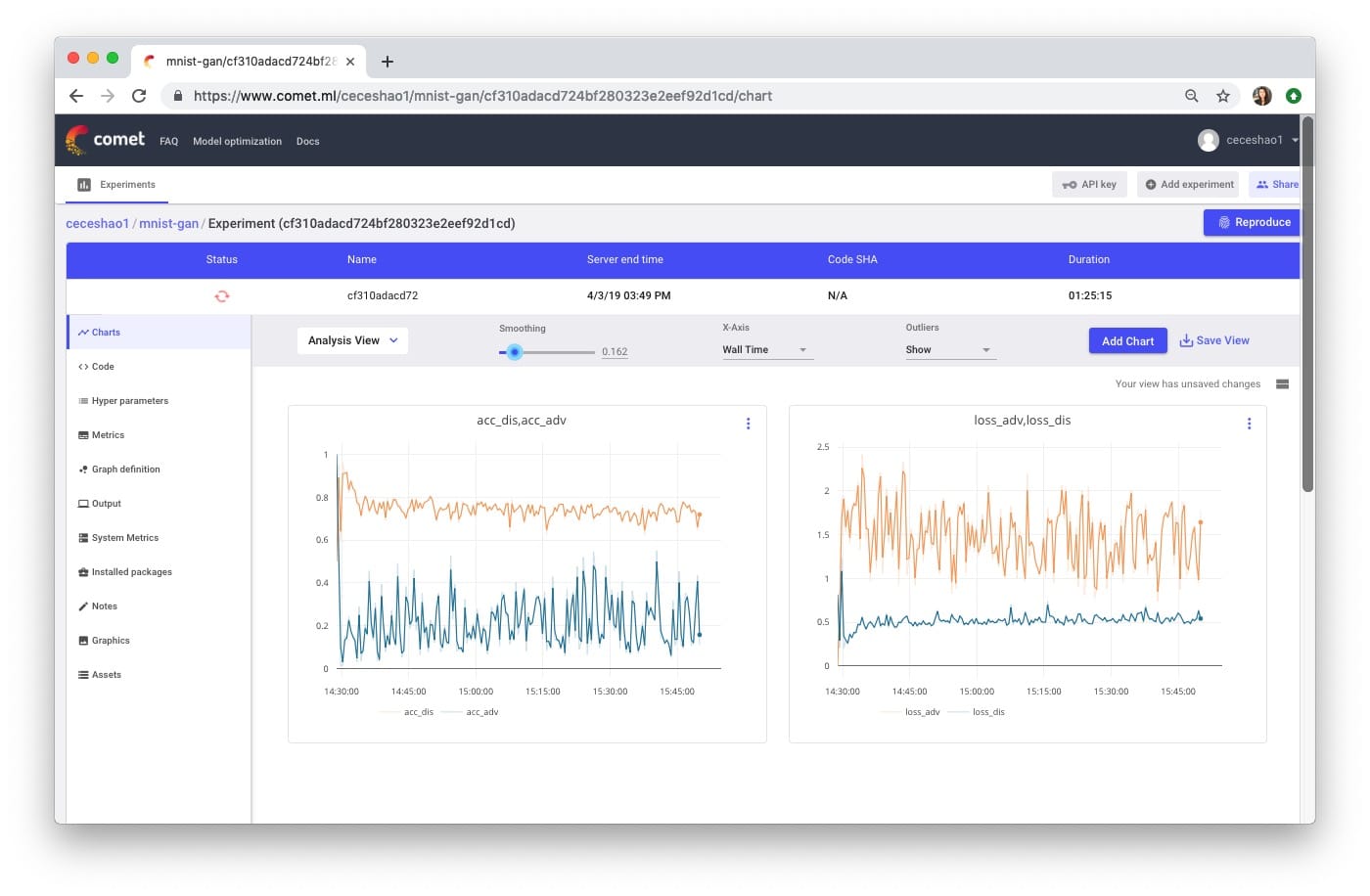1370x896 pixels.
Task: Open the Analysis View dropdown
Action: tap(352, 340)
